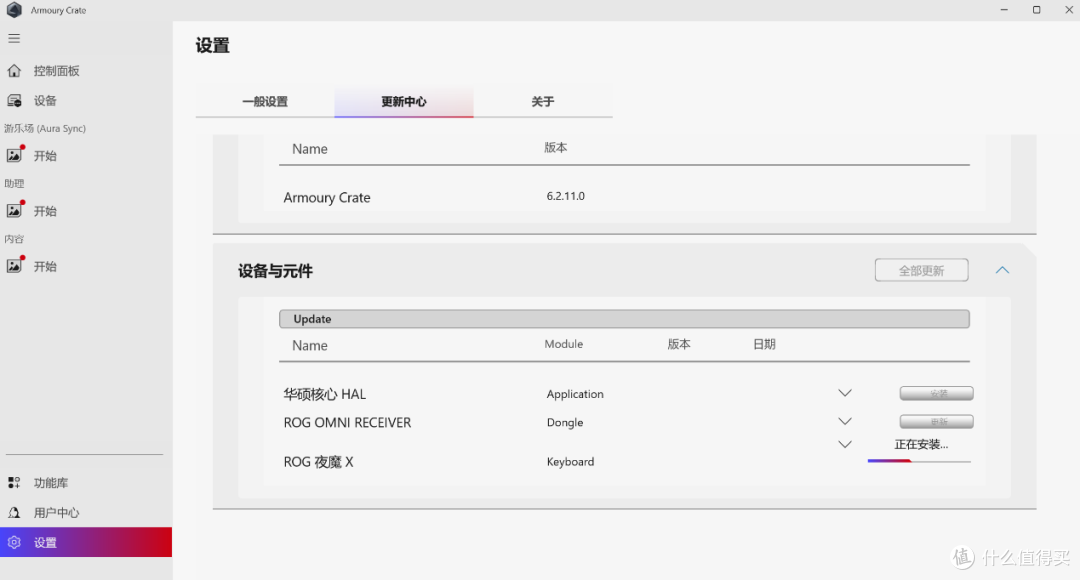The width and height of the screenshot is (1080, 580).
Task: Click the Update section header bar
Action: click(624, 319)
